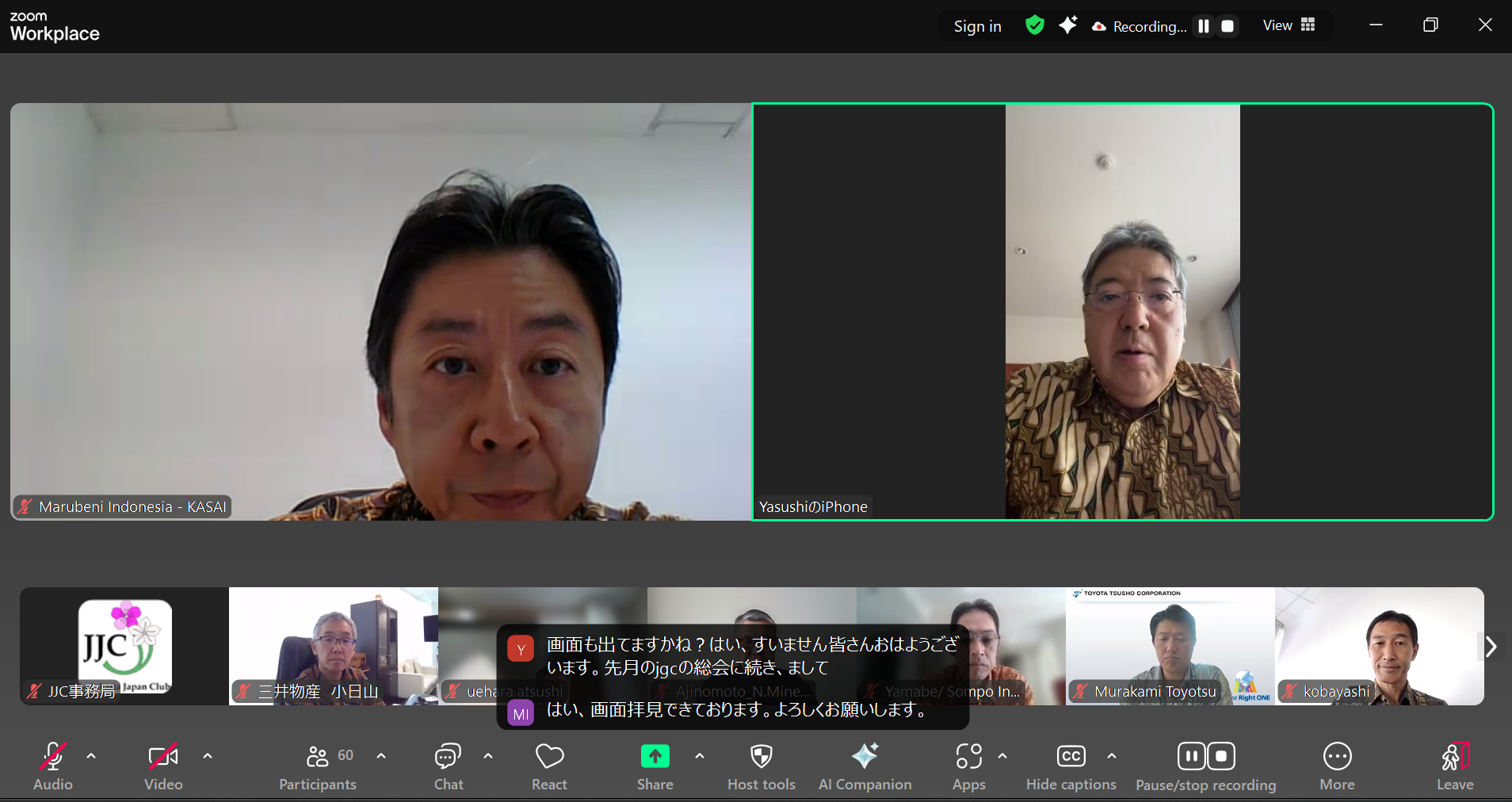
Task: Click muted mic icon beside Murakami Toyotsu
Action: click(1080, 692)
